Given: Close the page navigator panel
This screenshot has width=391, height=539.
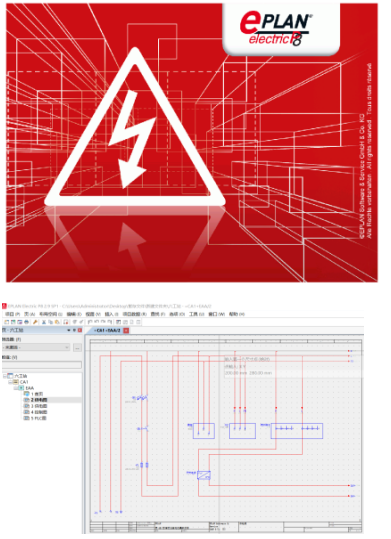Looking at the screenshot, I should click(x=80, y=330).
